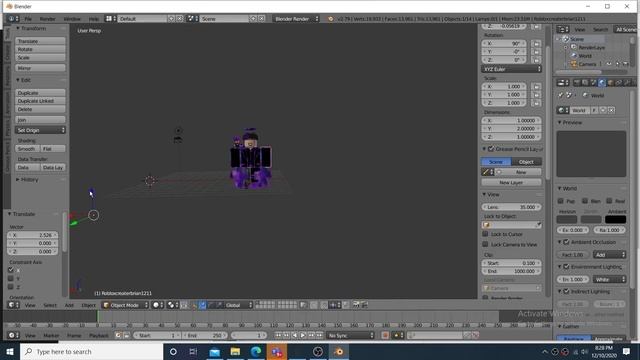Open the Set Origin dropdown
Image resolution: width=640 pixels, height=360 pixels.
(x=40, y=130)
